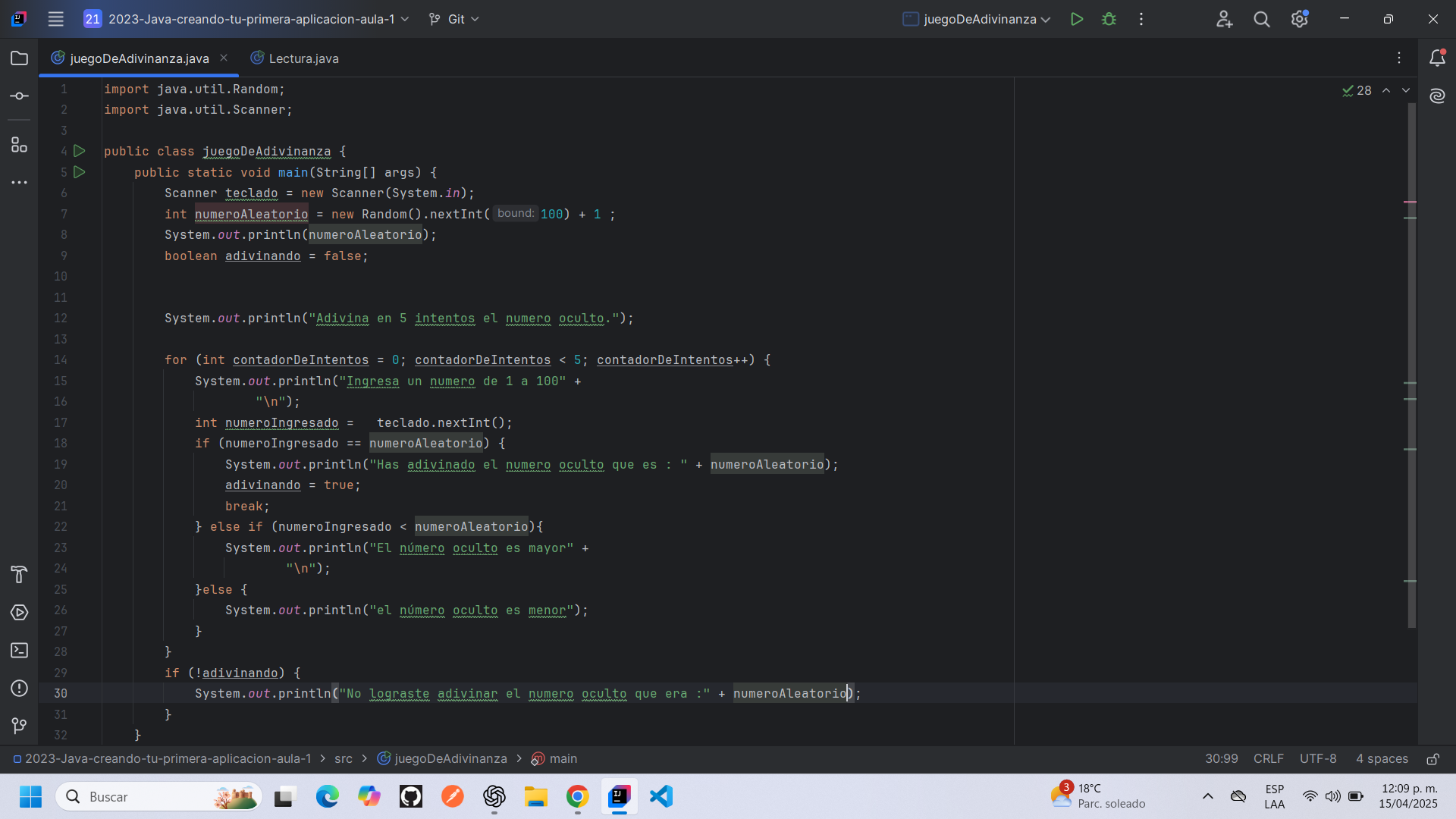Screen dimensions: 1456x819
Task: Open weather widget 18°C Parc. soleado
Action: tap(1098, 796)
